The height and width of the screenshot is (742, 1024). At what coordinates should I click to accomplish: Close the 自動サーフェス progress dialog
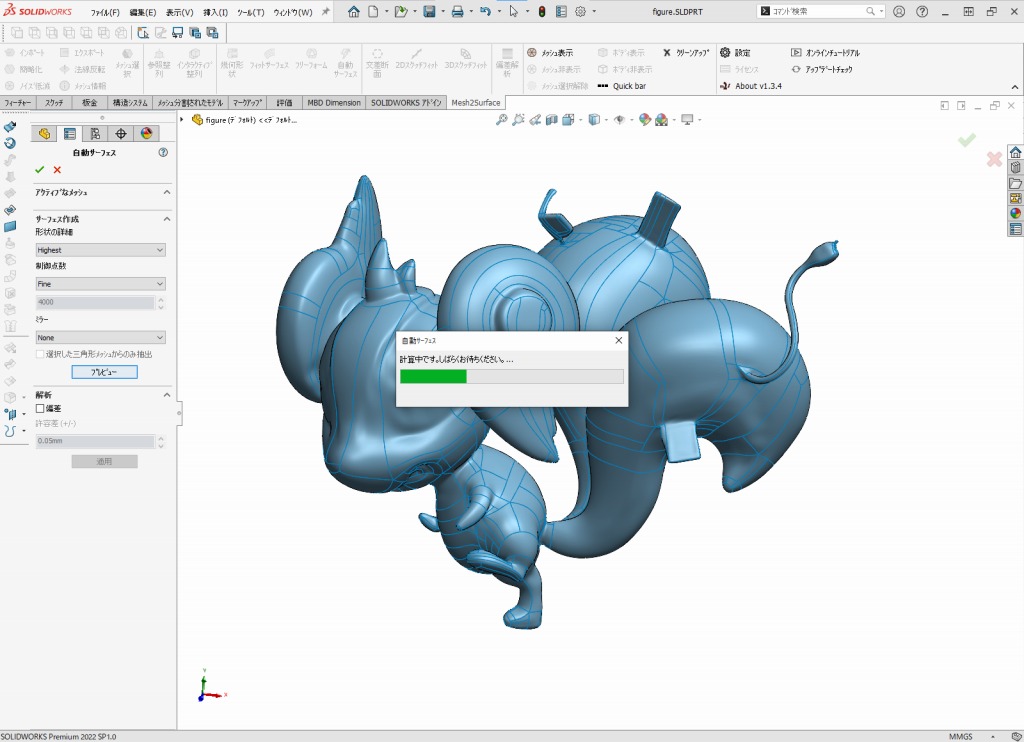pyautogui.click(x=618, y=340)
